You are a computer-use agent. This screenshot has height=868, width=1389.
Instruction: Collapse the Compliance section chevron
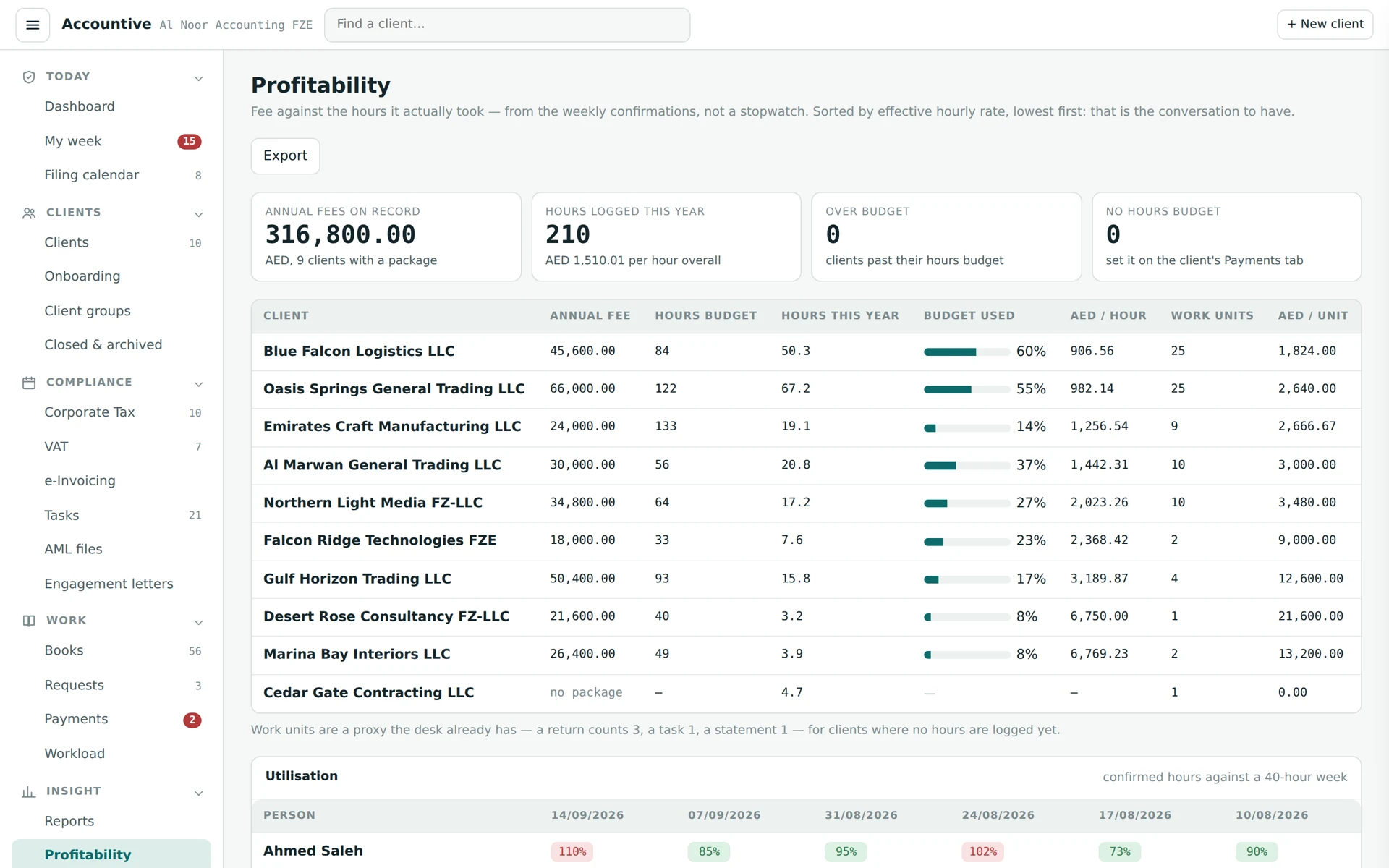[199, 384]
